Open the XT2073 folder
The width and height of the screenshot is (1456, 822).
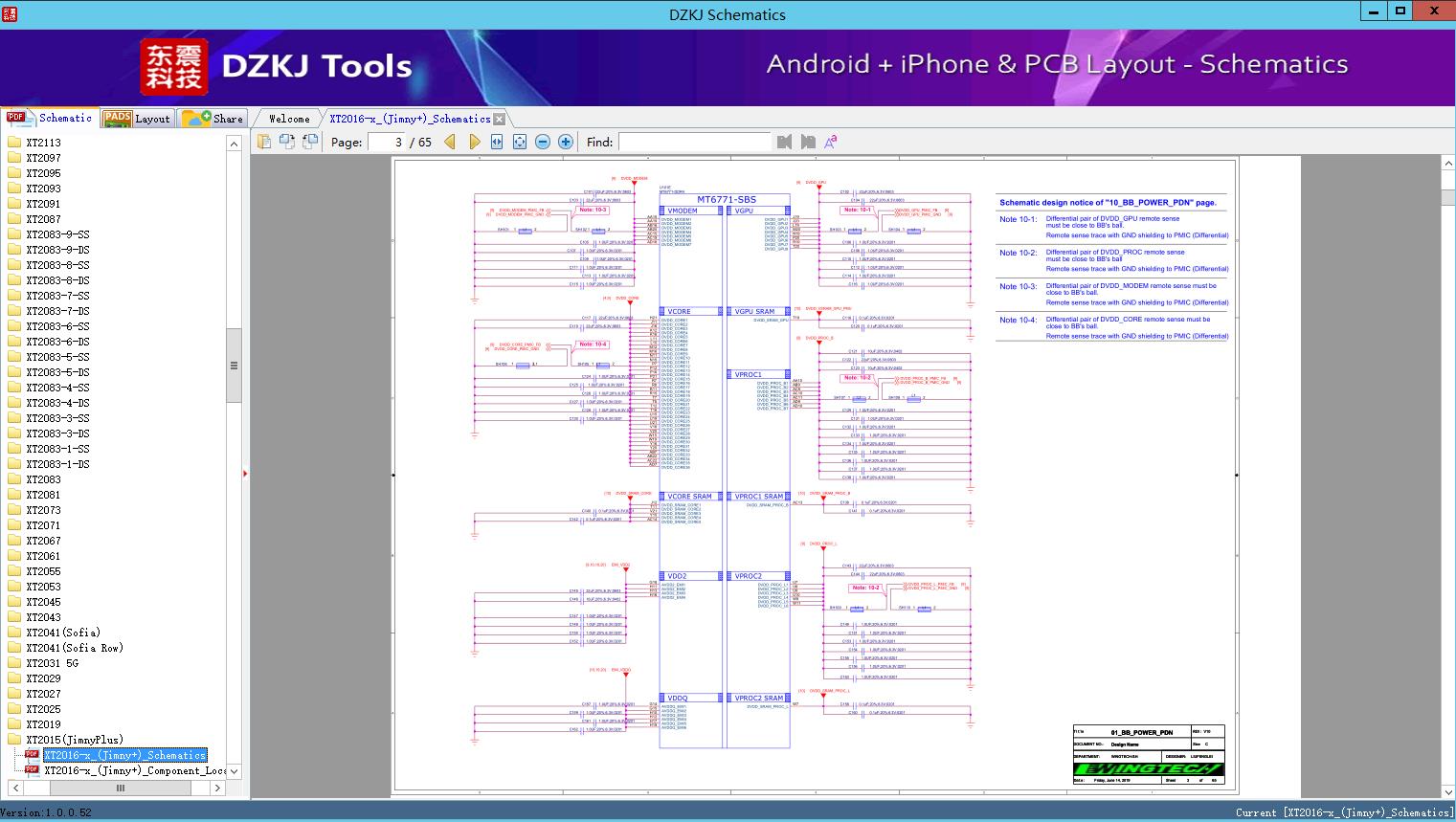[34, 510]
